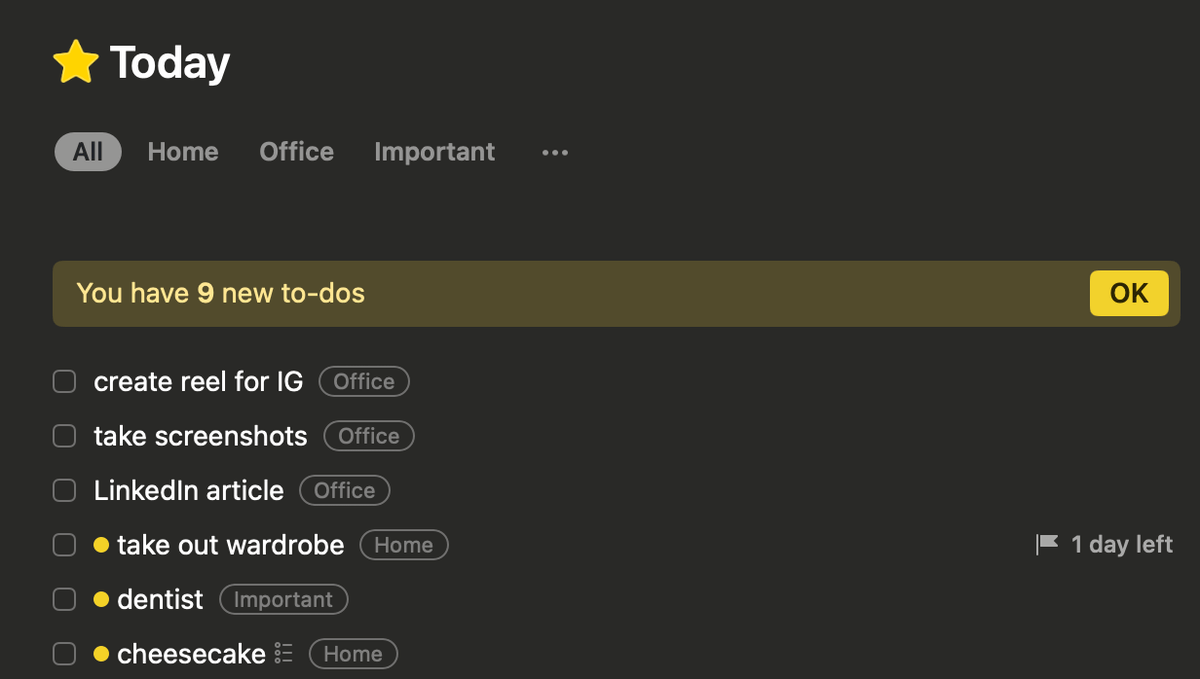1200x679 pixels.
Task: Click the yellow dot beside cheesecake
Action: pos(102,653)
